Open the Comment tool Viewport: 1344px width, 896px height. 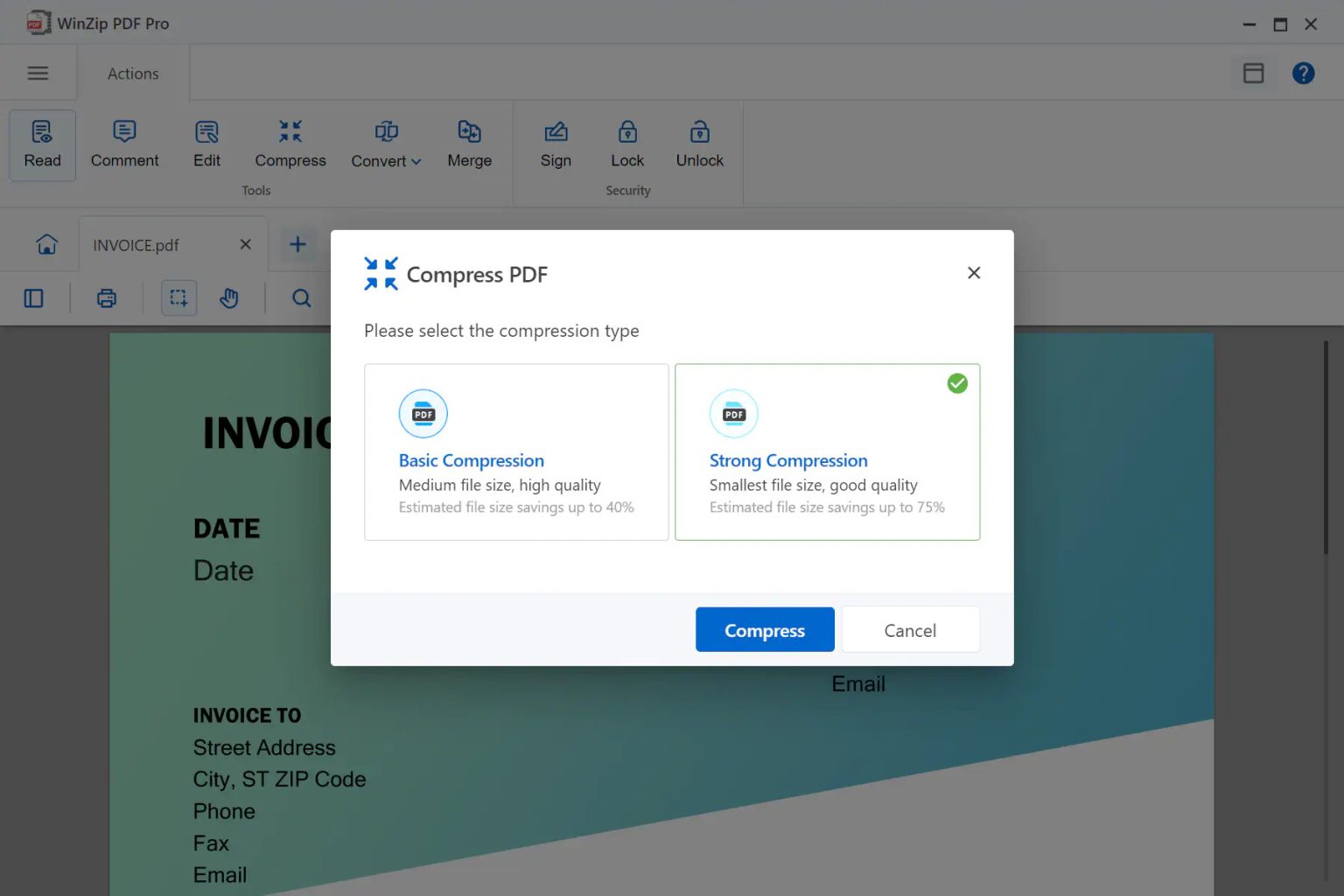pos(123,144)
